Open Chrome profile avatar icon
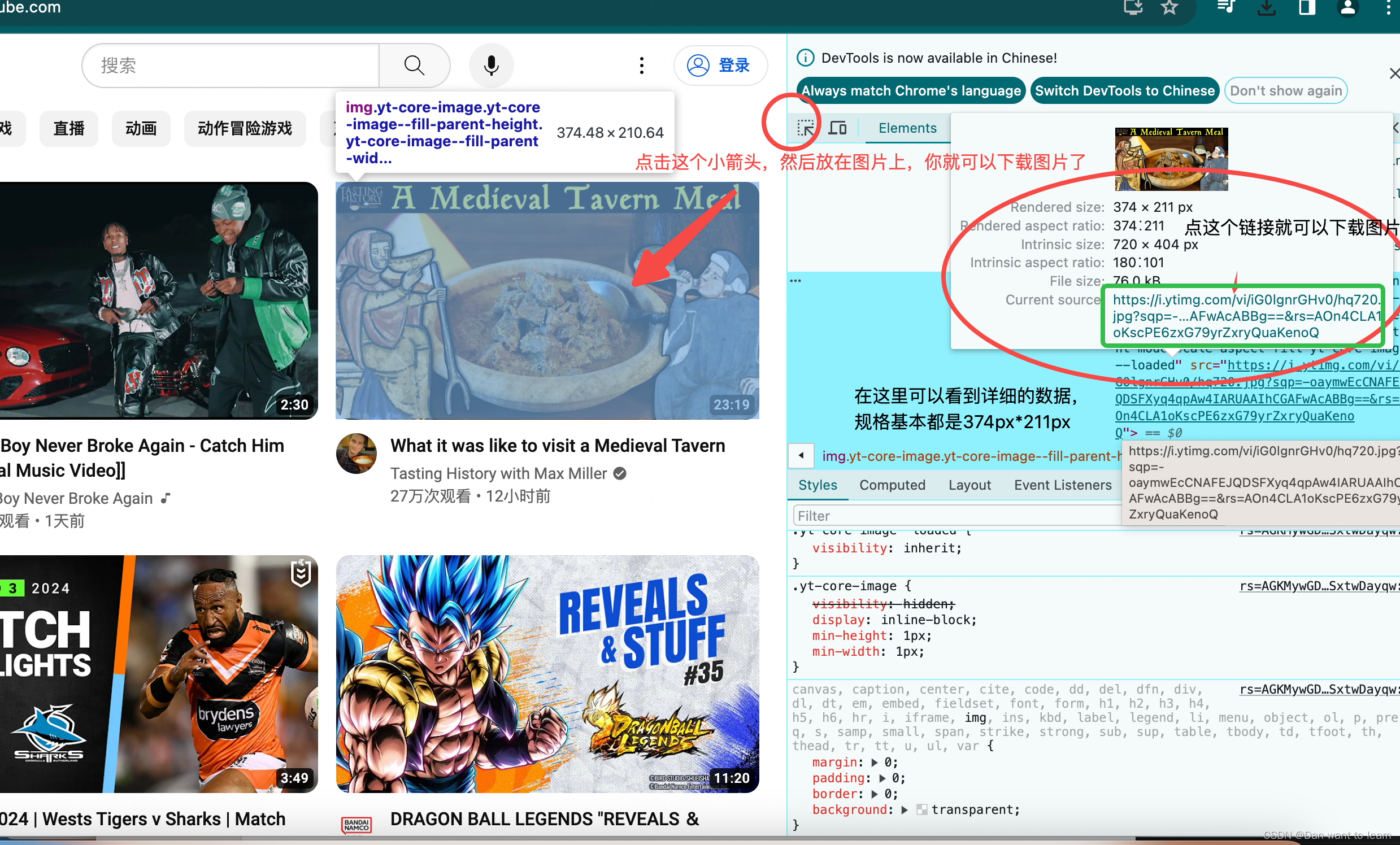The image size is (1400, 845). (1347, 7)
